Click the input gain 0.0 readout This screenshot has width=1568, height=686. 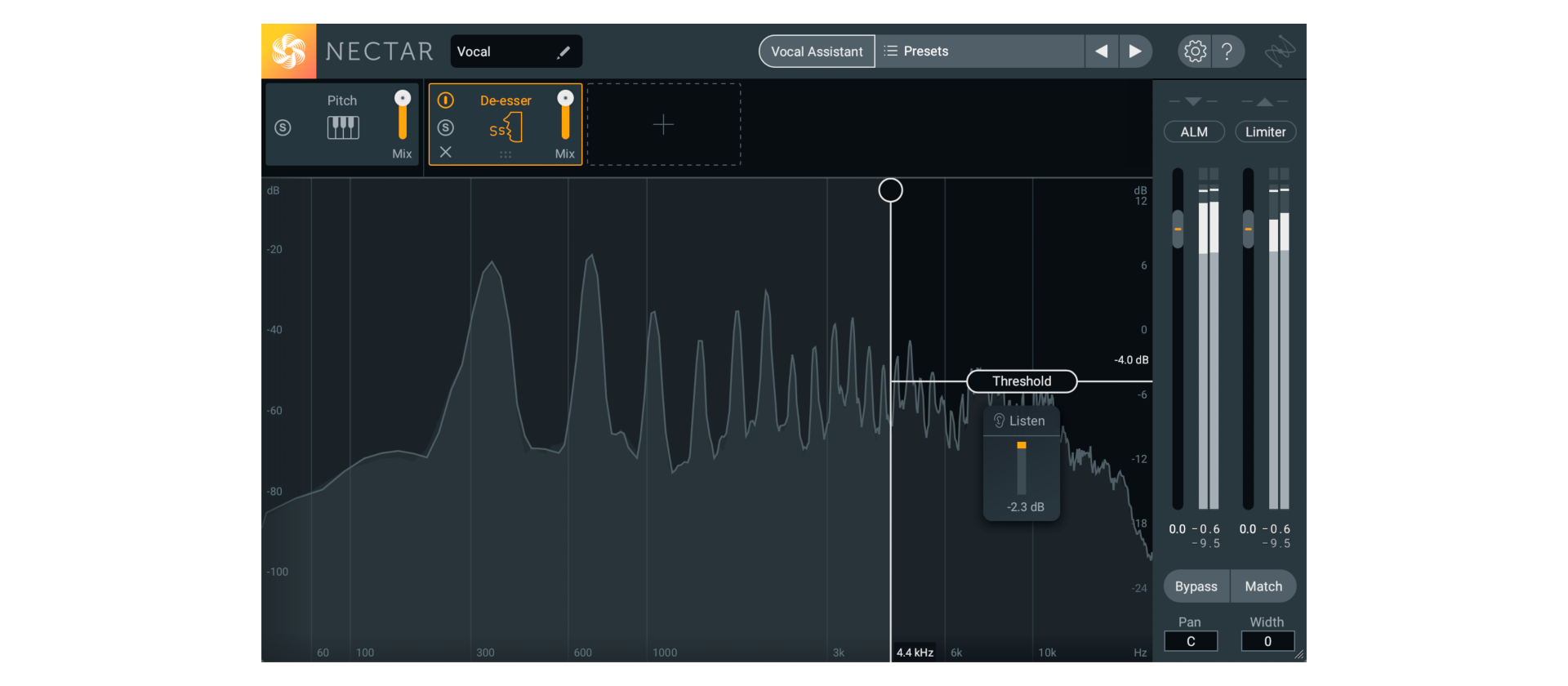coord(1177,529)
